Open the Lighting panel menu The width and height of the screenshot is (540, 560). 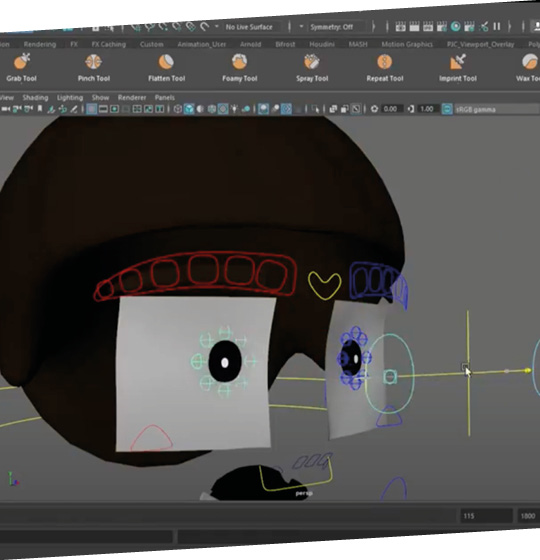[70, 98]
